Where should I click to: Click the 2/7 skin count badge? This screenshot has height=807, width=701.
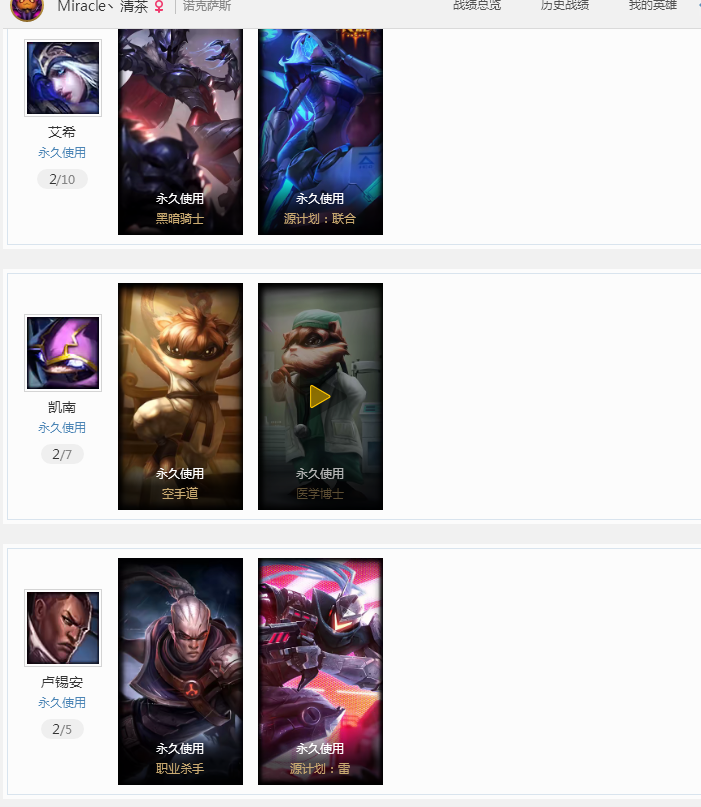(x=62, y=454)
